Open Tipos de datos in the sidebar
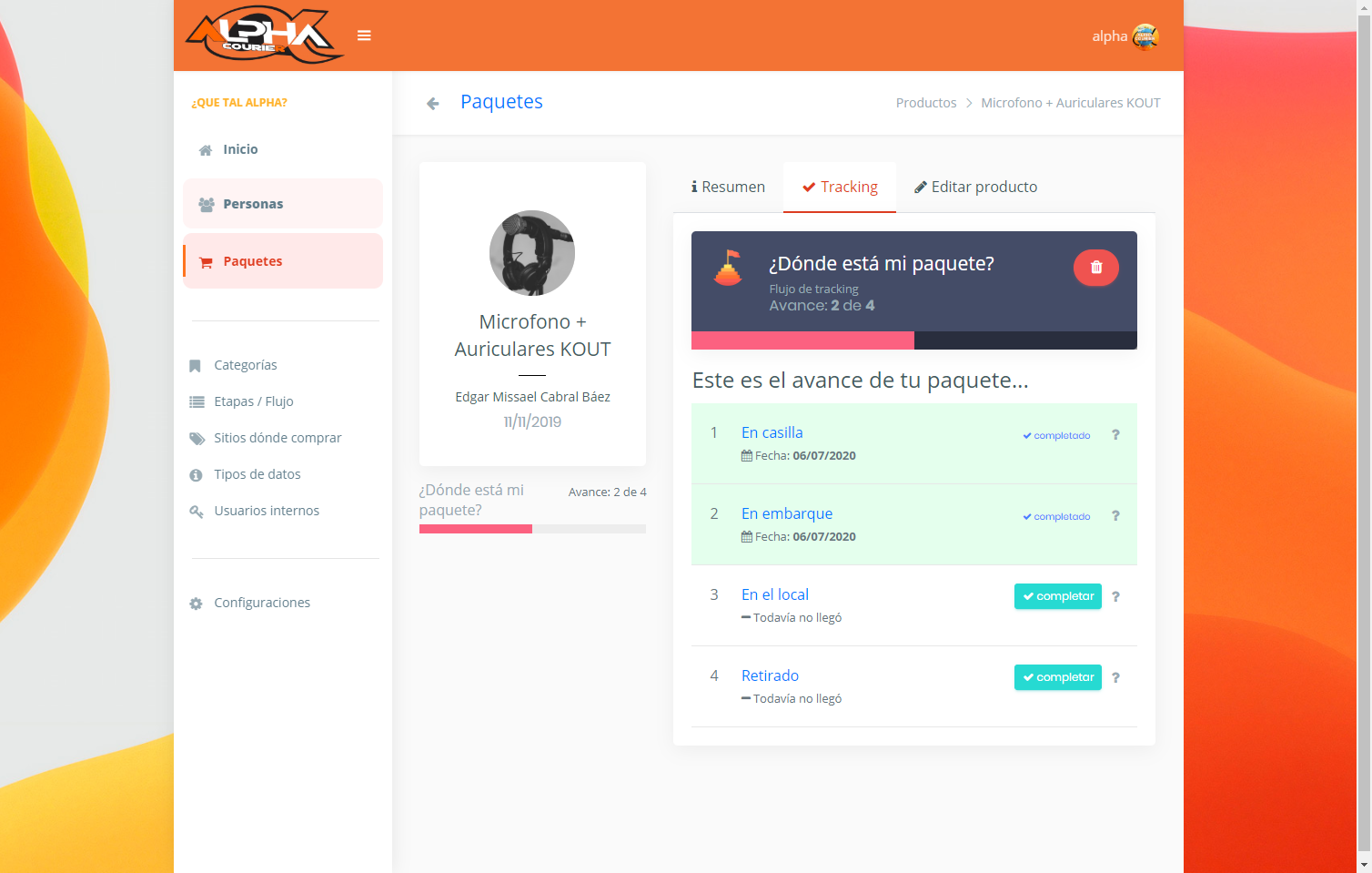This screenshot has width=1372, height=873. 257,474
